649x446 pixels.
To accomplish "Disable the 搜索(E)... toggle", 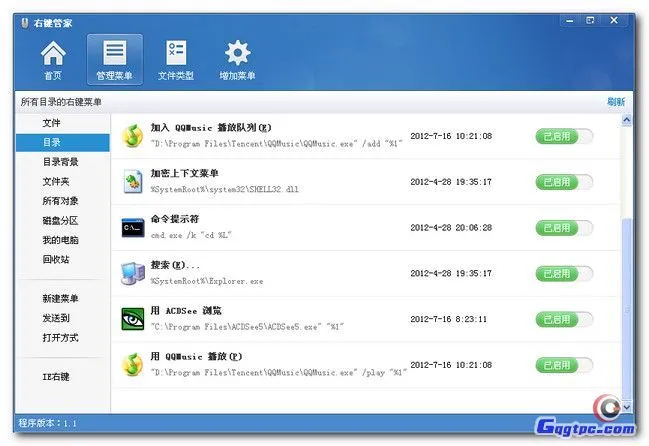I will pos(564,273).
